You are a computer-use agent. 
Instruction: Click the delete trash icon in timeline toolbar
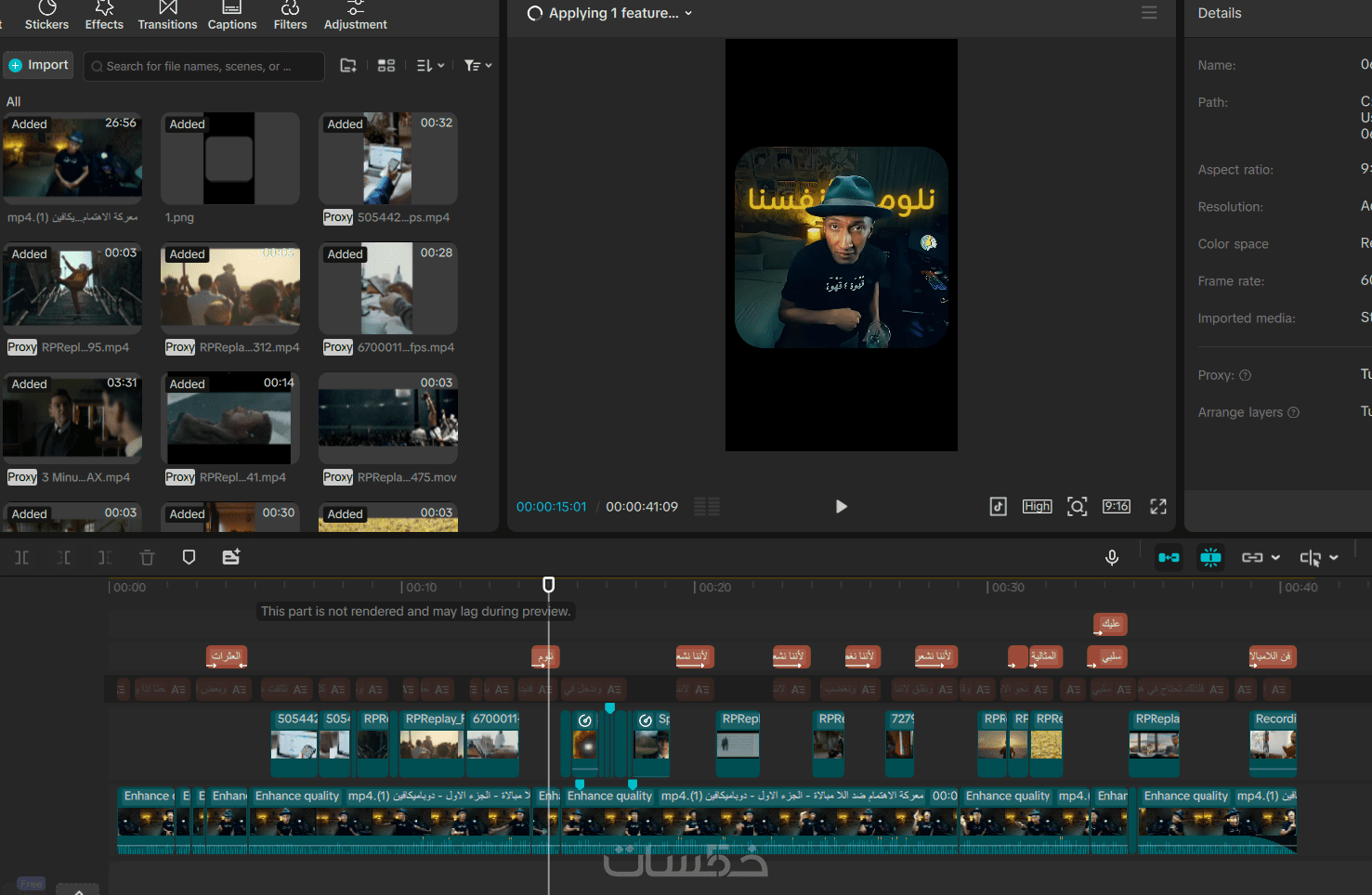[147, 557]
